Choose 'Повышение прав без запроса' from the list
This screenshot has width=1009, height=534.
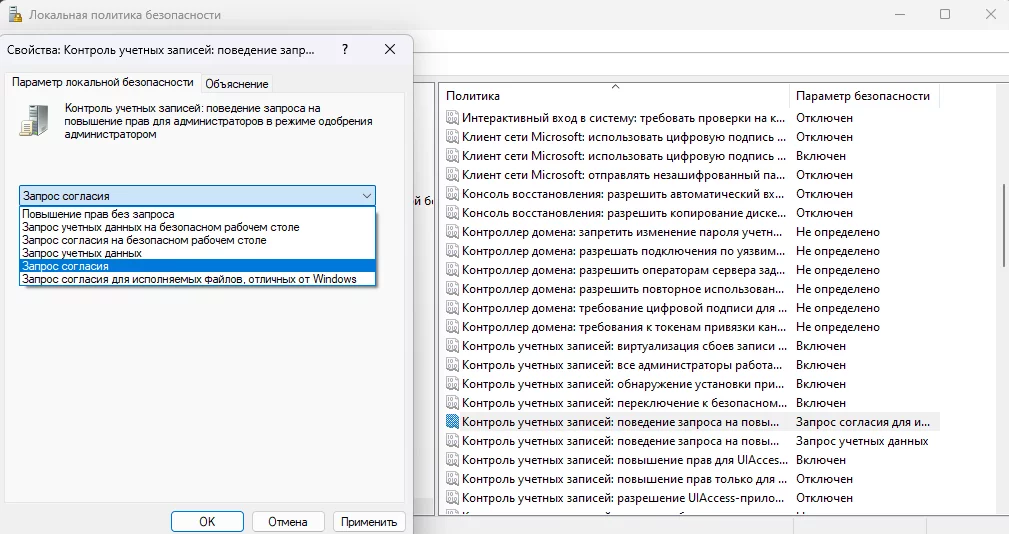(x=98, y=214)
